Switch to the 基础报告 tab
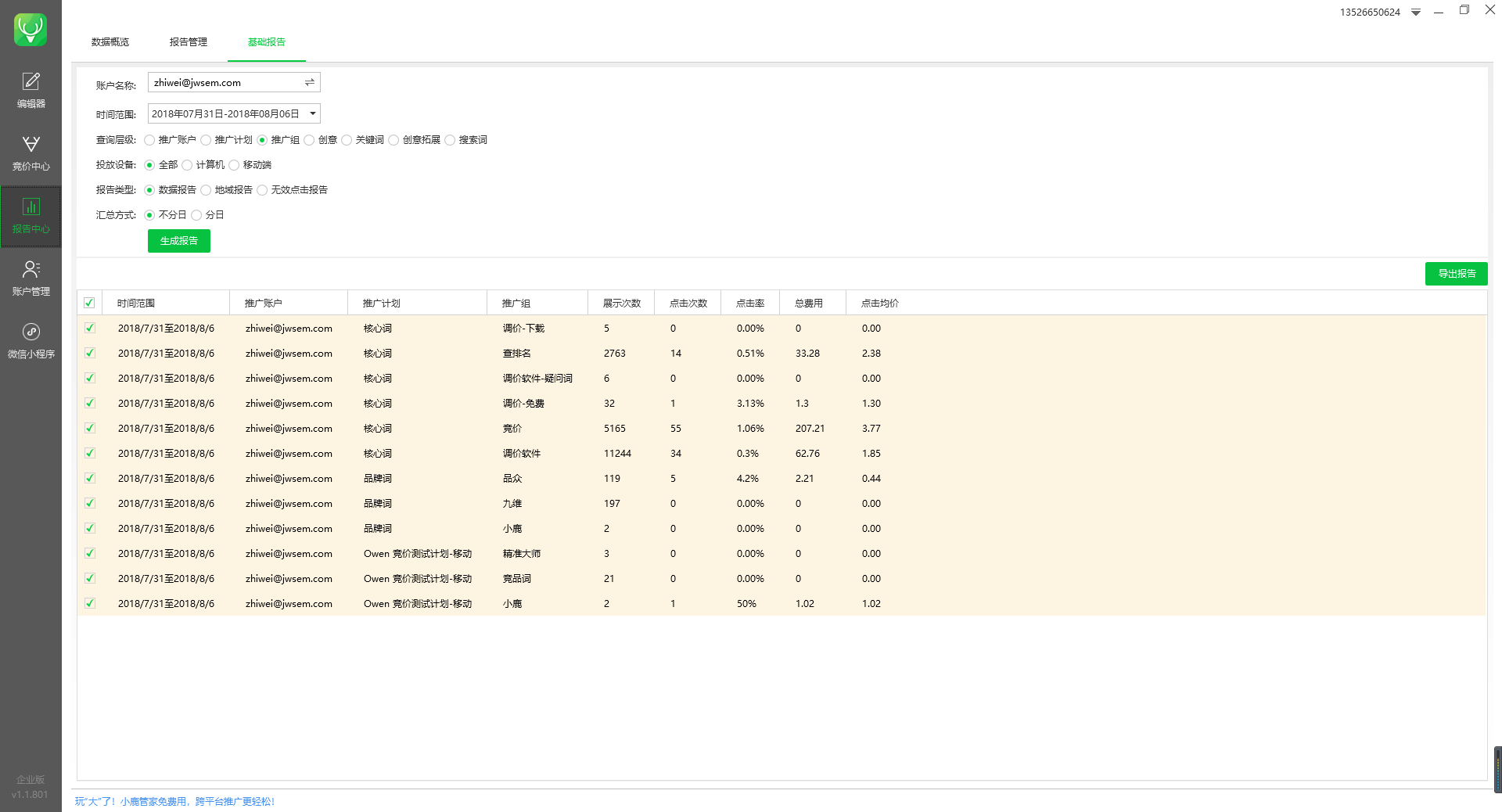This screenshot has width=1502, height=812. 267,42
